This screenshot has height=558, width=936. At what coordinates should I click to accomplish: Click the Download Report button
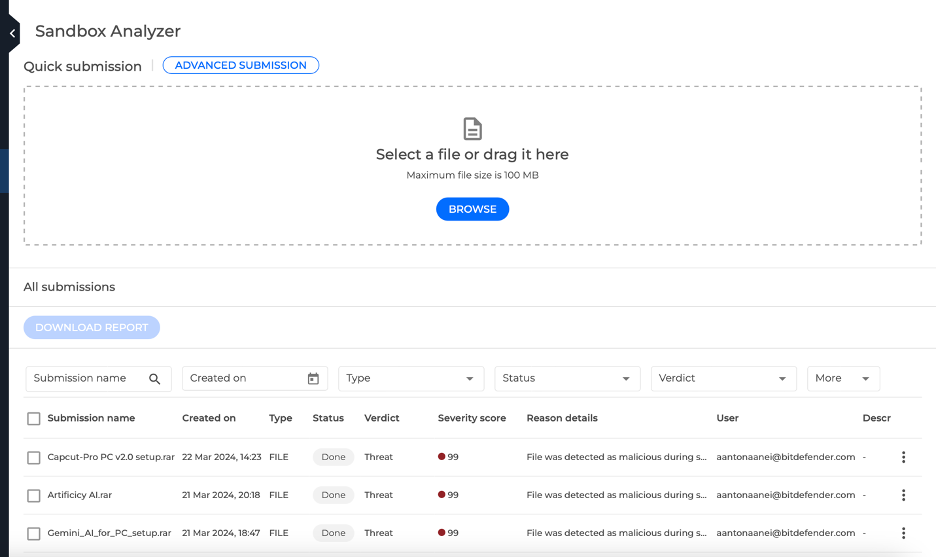pyautogui.click(x=92, y=327)
